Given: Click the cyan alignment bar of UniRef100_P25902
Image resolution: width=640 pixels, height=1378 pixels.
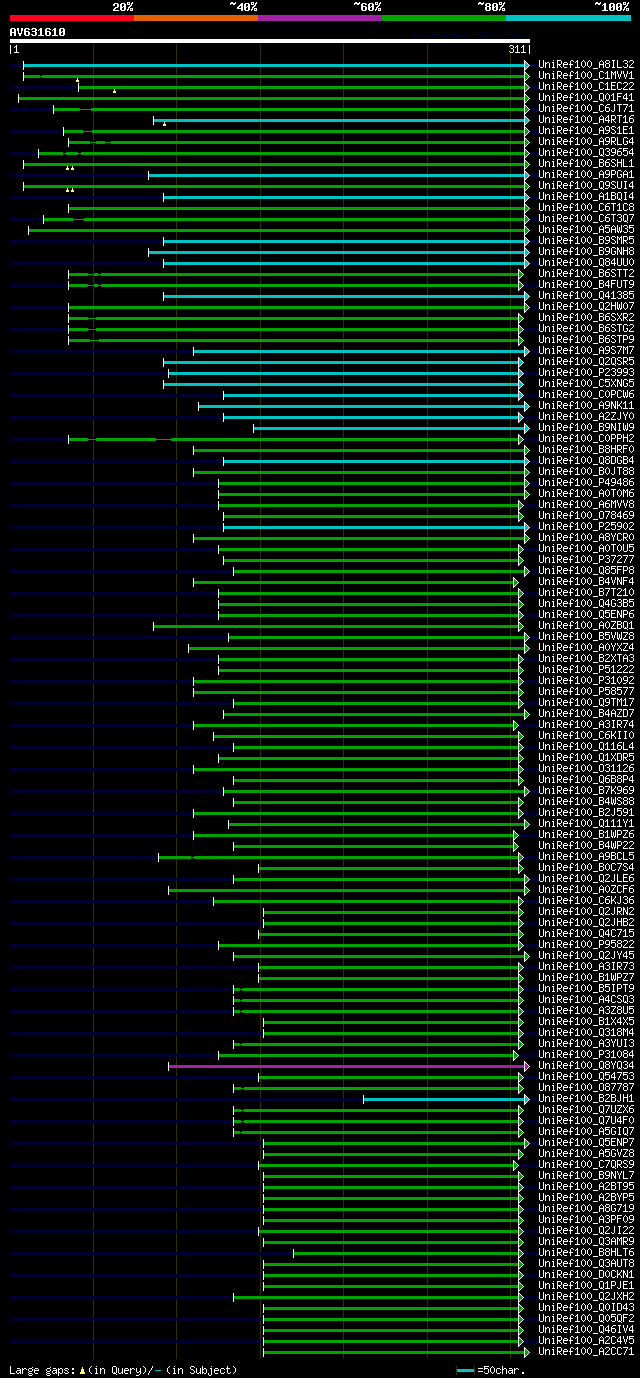Looking at the screenshot, I should [x=374, y=527].
